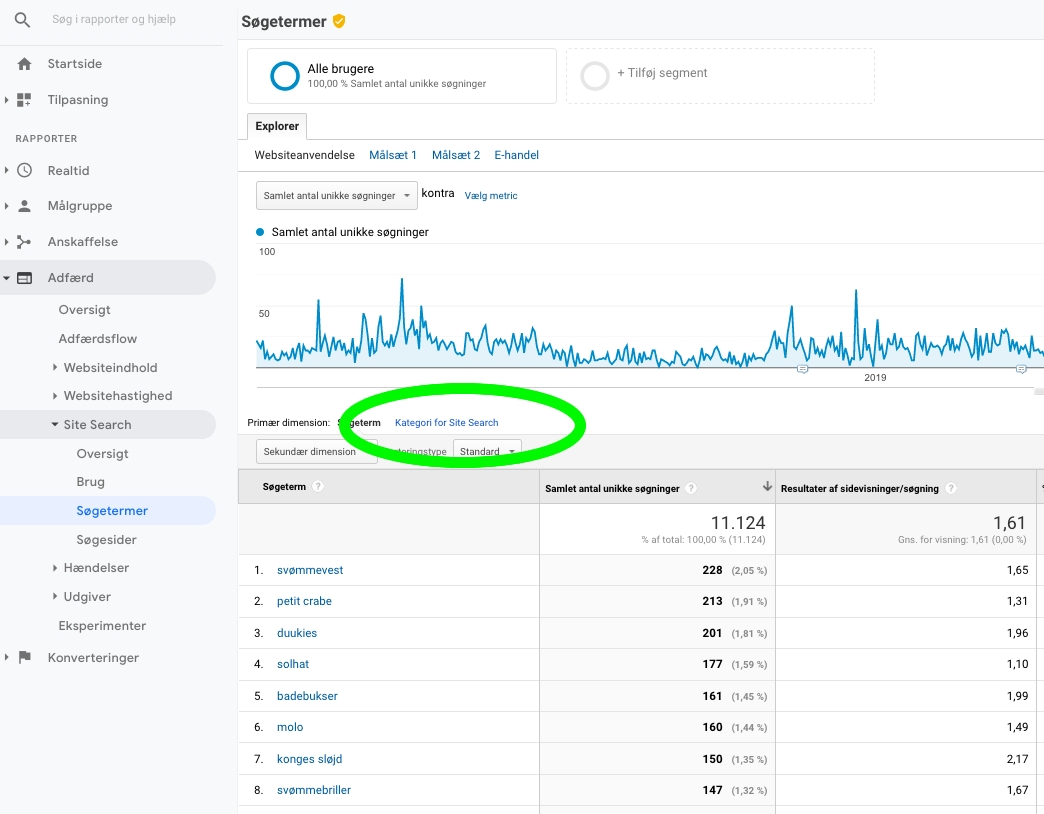Open Oversigt under Site Search
Viewport: 1044px width, 814px height.
point(103,453)
